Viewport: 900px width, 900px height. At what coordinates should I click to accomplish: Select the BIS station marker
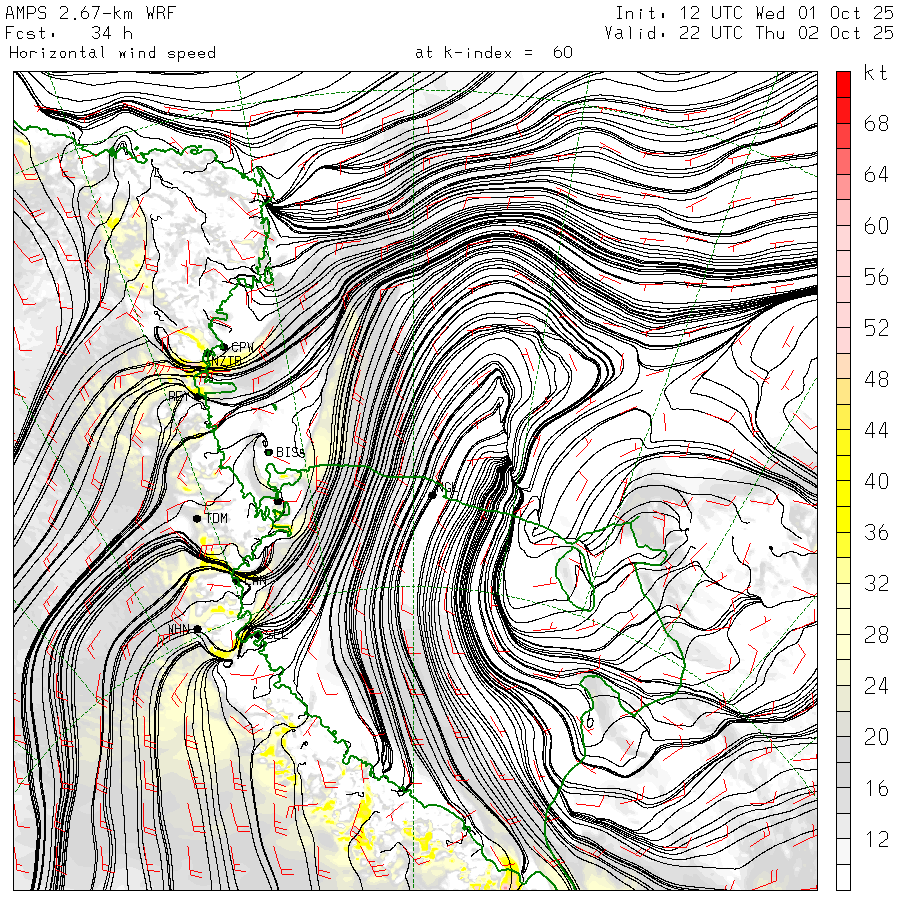(x=269, y=452)
